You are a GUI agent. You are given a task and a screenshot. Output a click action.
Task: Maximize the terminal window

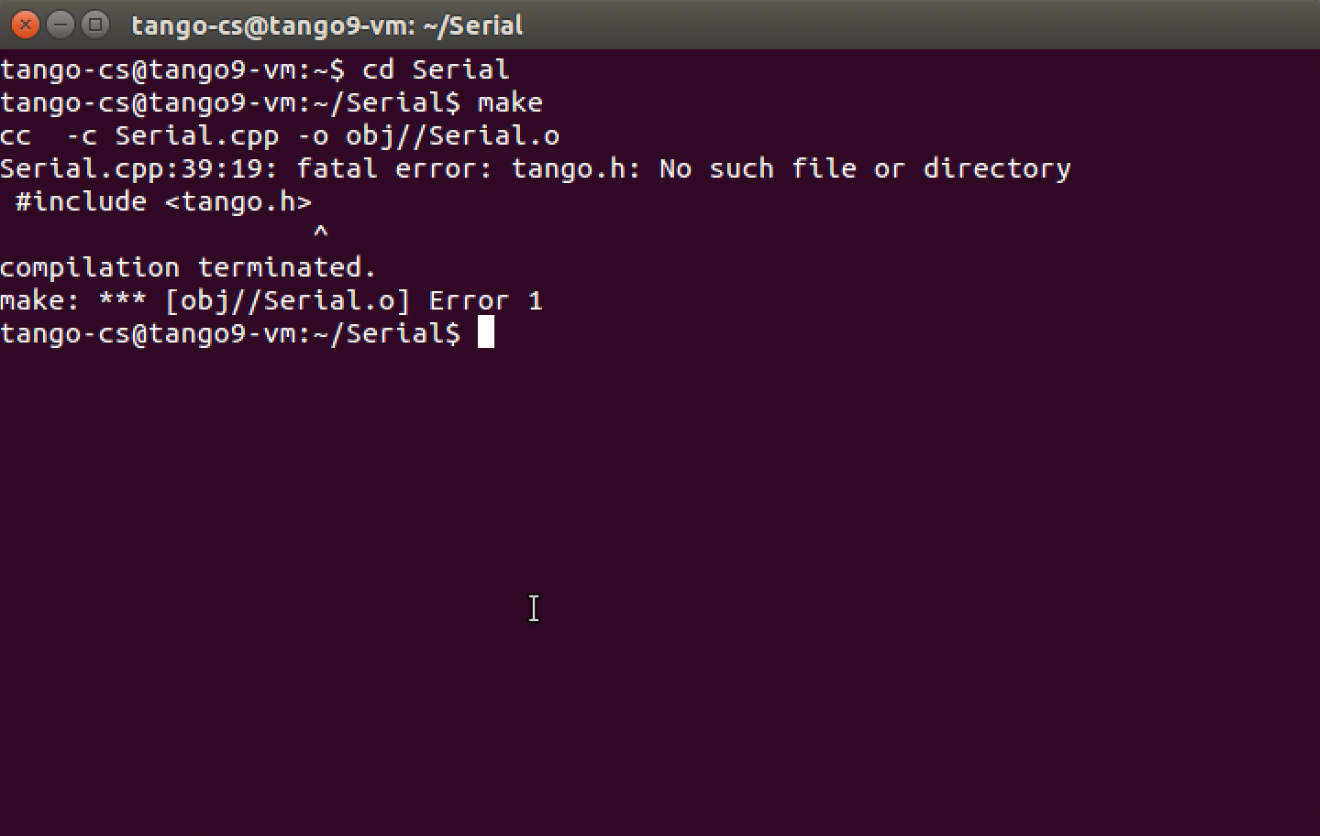(x=95, y=24)
